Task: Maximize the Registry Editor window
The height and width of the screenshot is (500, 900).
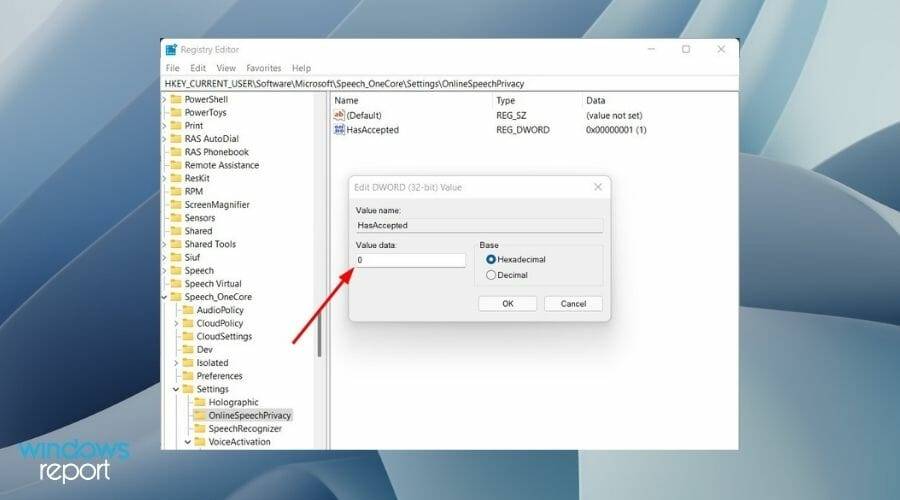Action: (x=686, y=49)
